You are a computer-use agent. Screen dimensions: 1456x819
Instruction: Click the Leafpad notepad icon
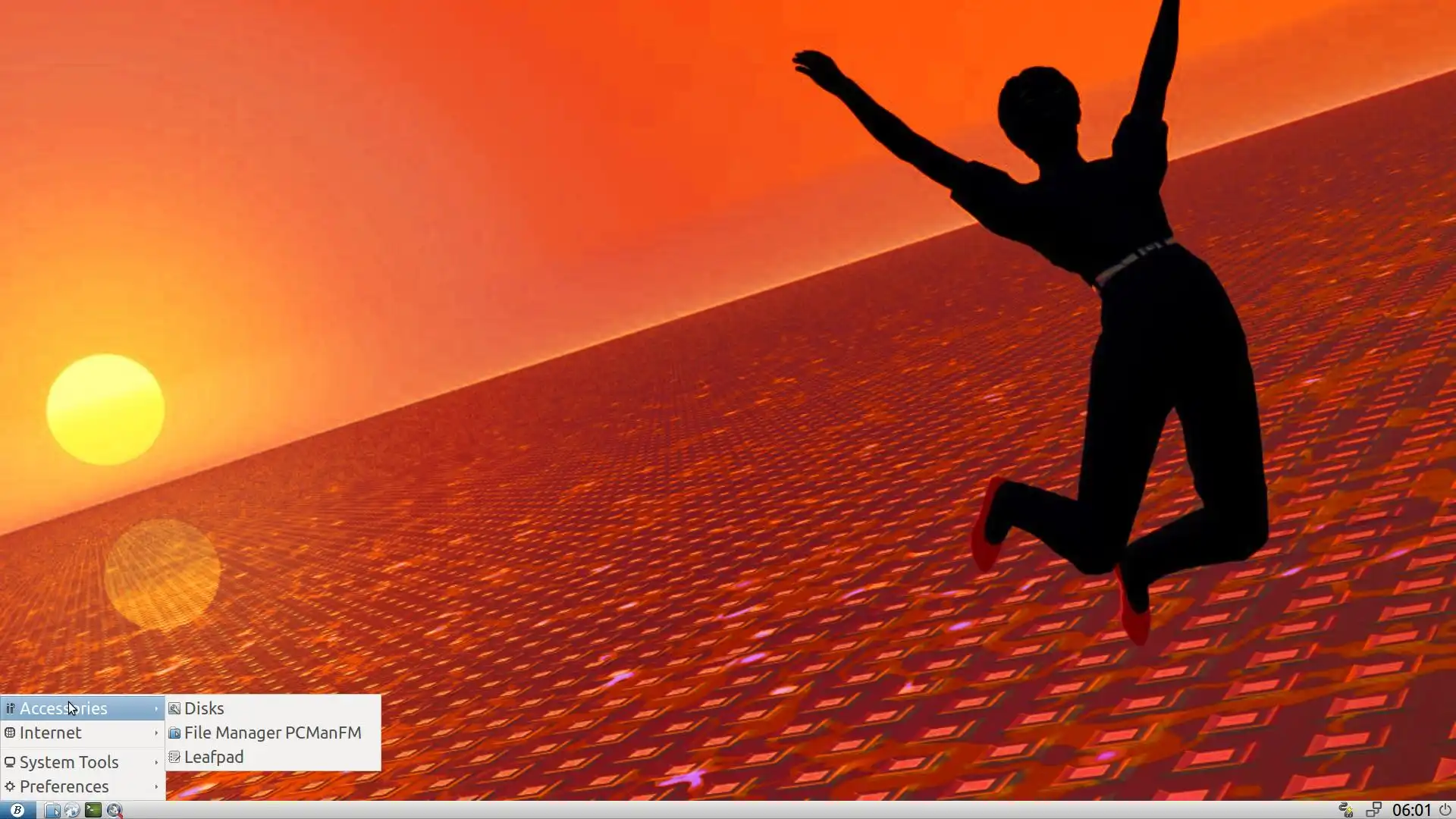click(x=174, y=757)
